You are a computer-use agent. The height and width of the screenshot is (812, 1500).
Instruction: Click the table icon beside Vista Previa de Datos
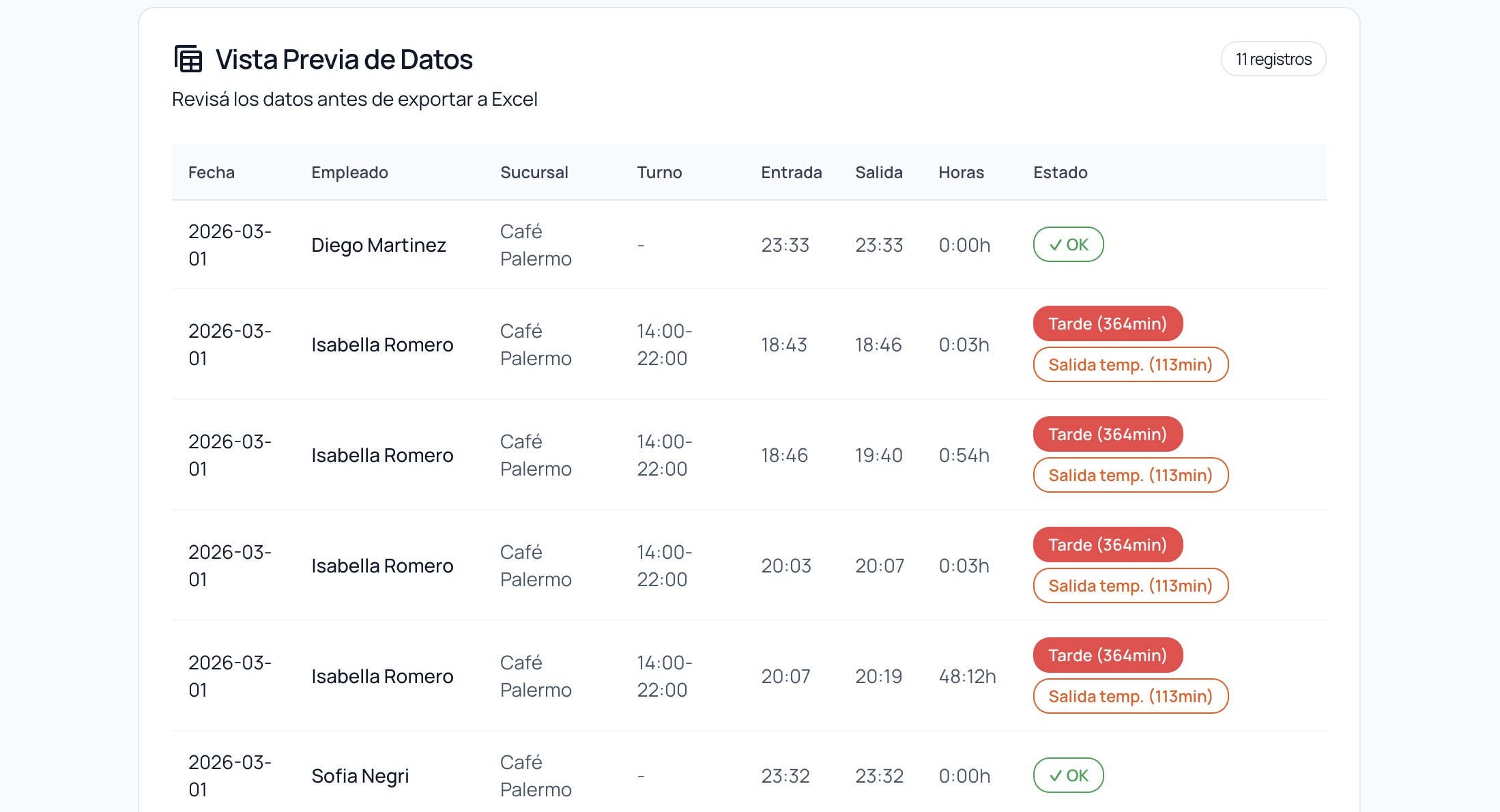pyautogui.click(x=188, y=59)
